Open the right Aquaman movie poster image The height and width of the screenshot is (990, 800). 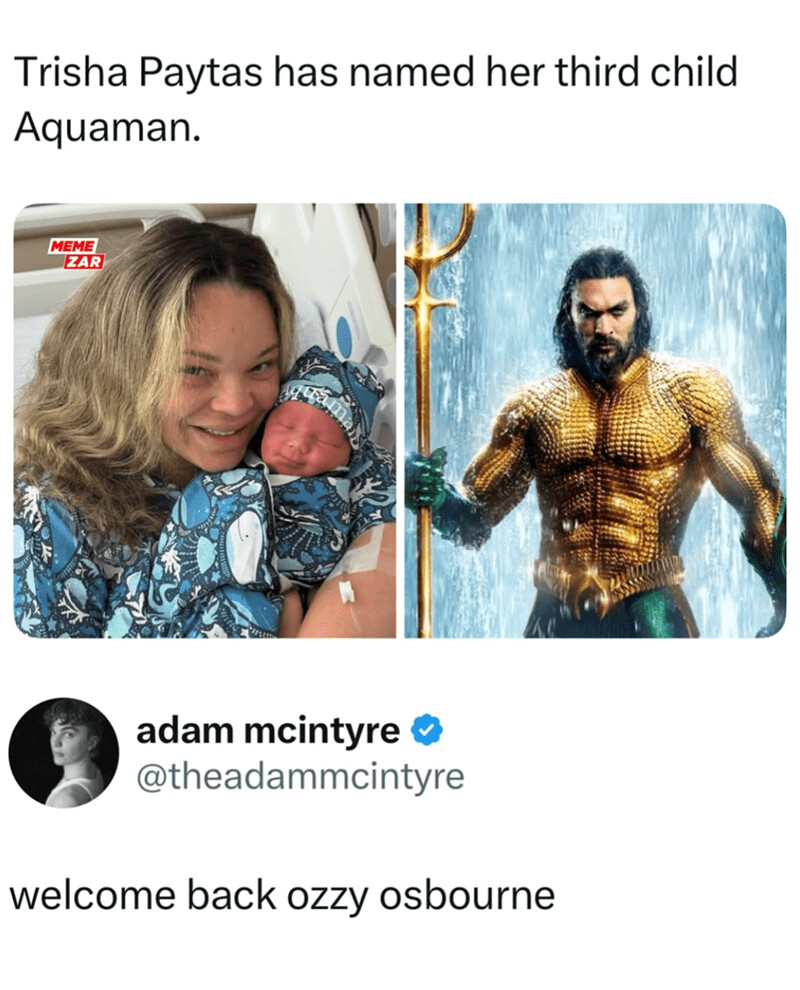click(595, 420)
